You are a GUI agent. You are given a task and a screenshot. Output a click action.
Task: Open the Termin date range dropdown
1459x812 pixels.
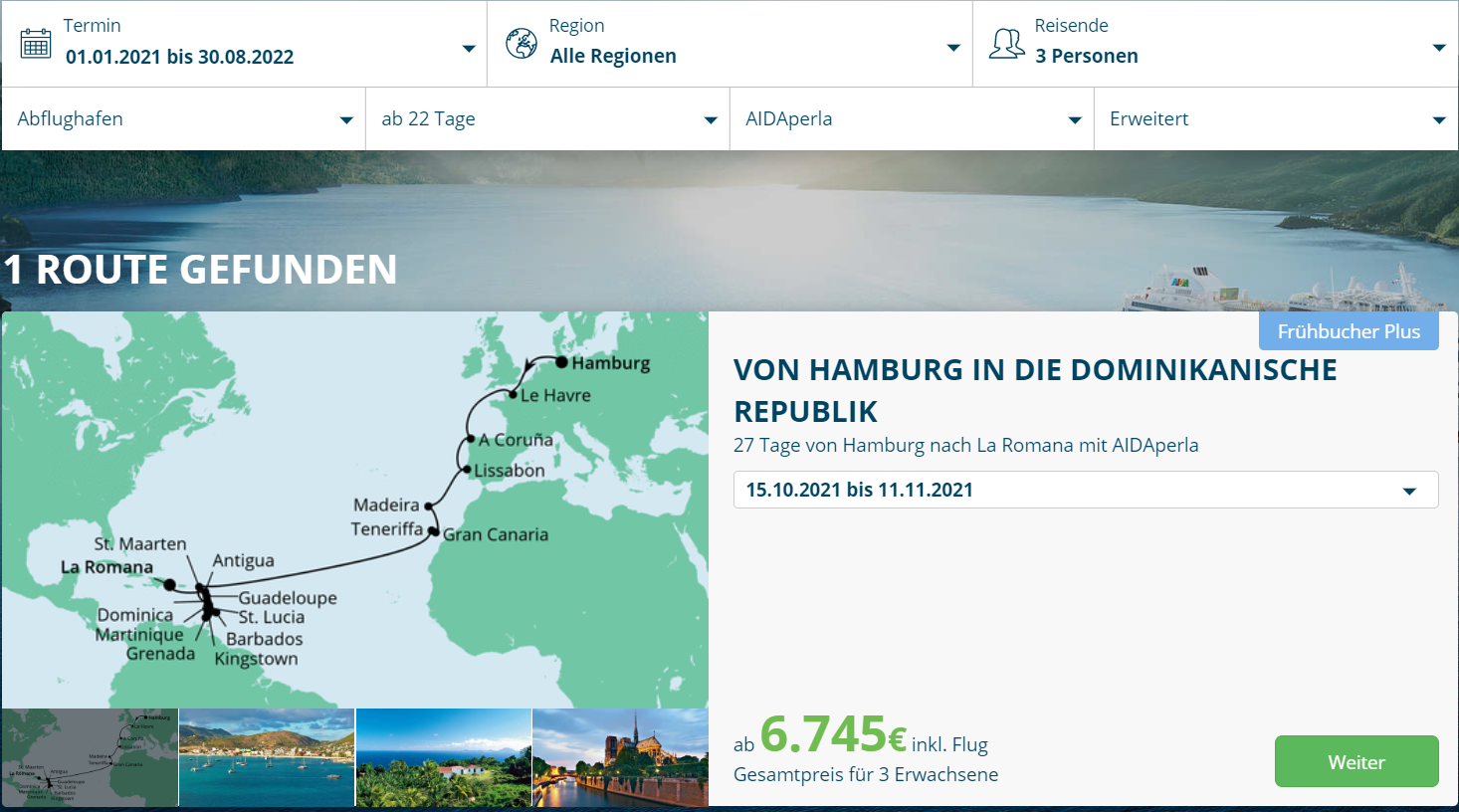(468, 49)
